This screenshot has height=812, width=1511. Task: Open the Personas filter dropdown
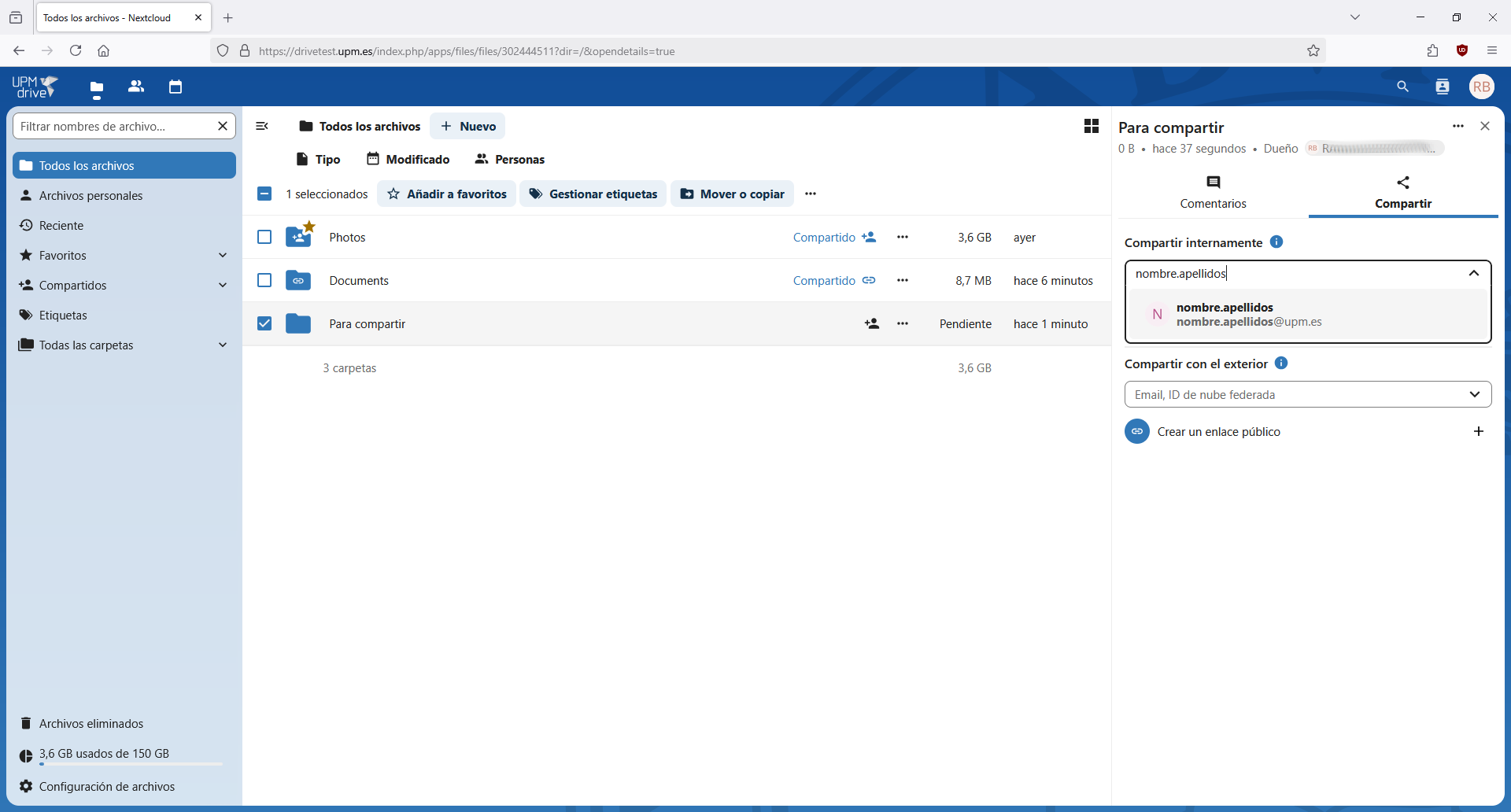(x=509, y=159)
